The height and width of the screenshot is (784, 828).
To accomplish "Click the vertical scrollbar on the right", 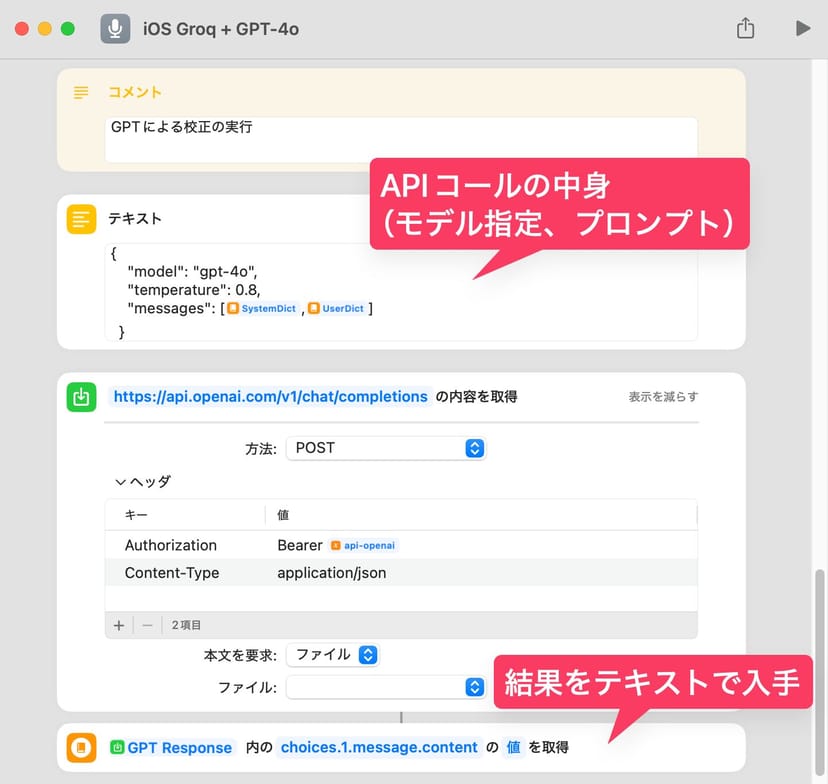I will click(x=820, y=650).
